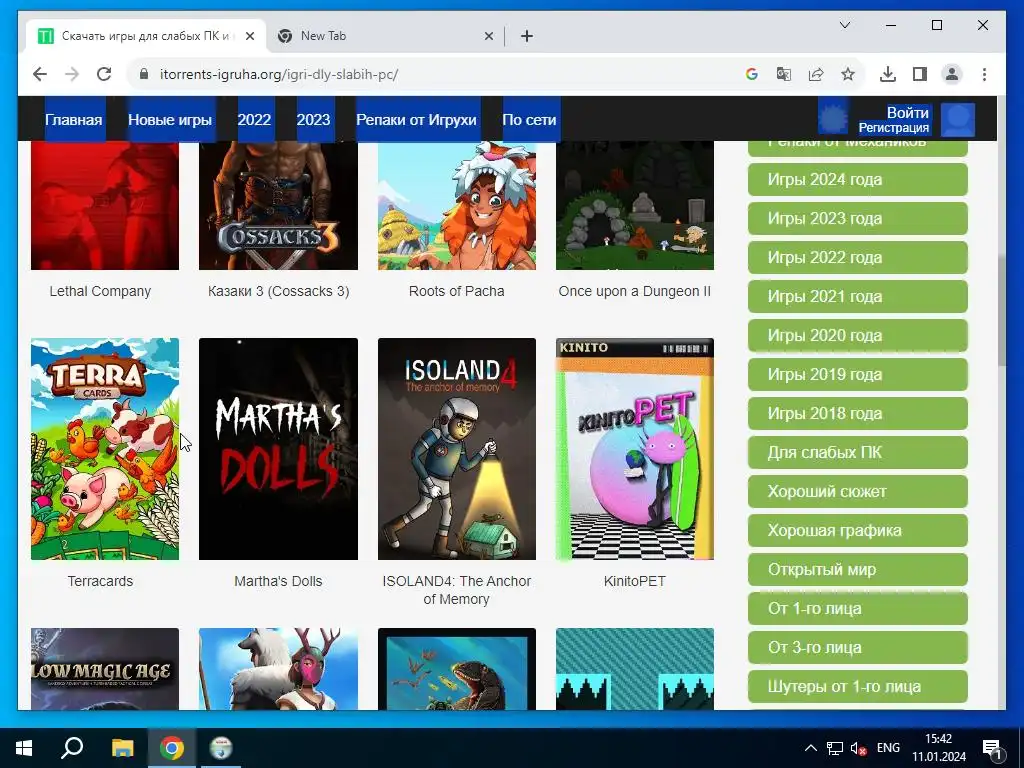Select the 'Скачать игры для слабых ПК' tab
The image size is (1024, 768).
pos(146,36)
